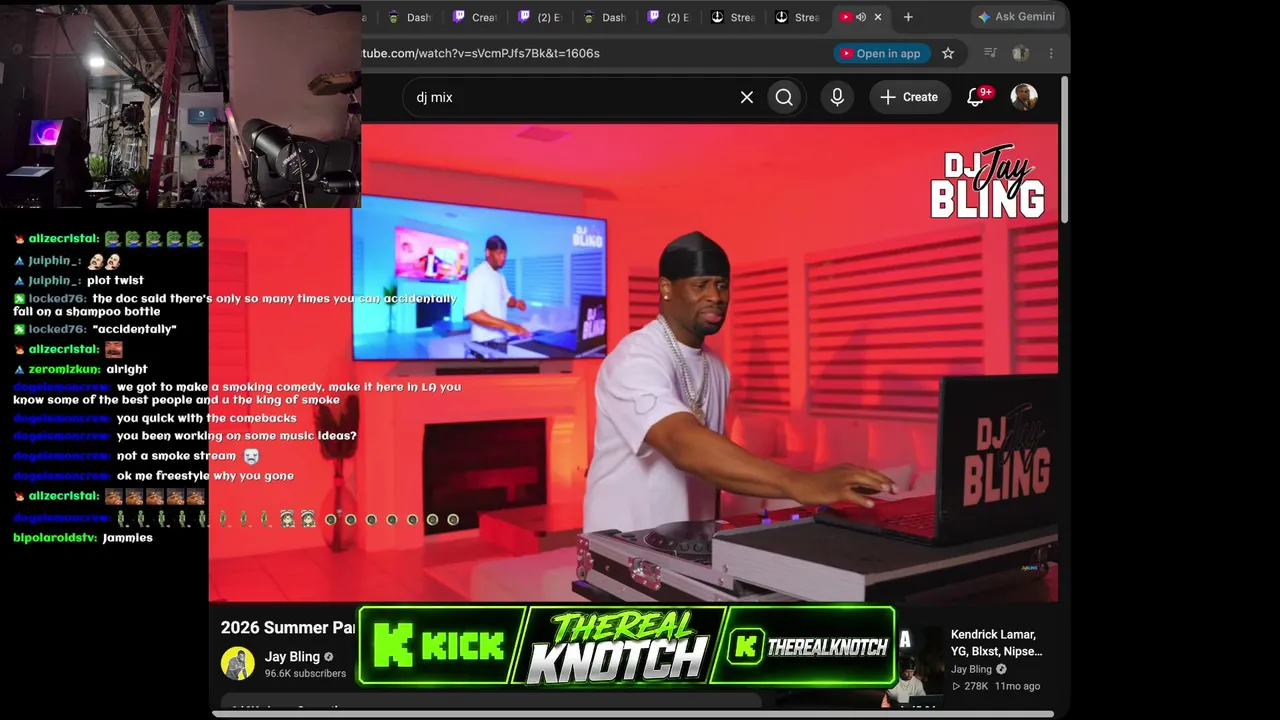
Task: Click the YouTube search magnifier button
Action: click(784, 97)
